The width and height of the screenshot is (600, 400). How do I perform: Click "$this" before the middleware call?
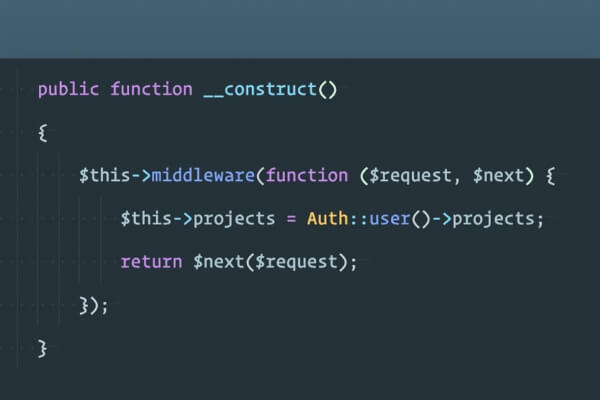(104, 176)
